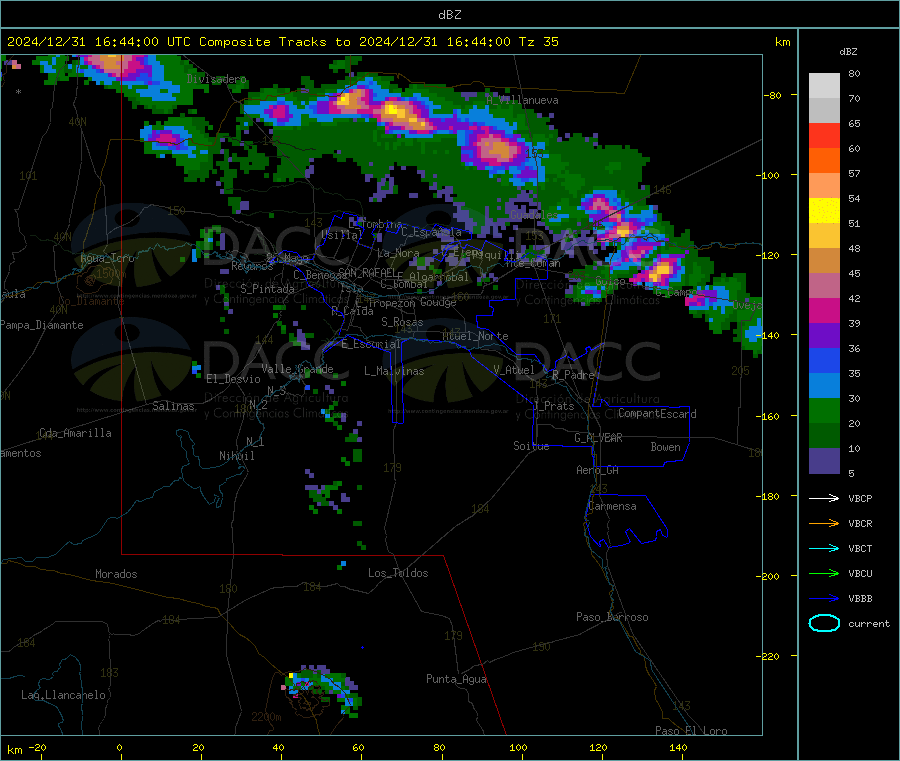The width and height of the screenshot is (900, 761).
Task: Click the Carmensa map label
Action: (x=612, y=506)
